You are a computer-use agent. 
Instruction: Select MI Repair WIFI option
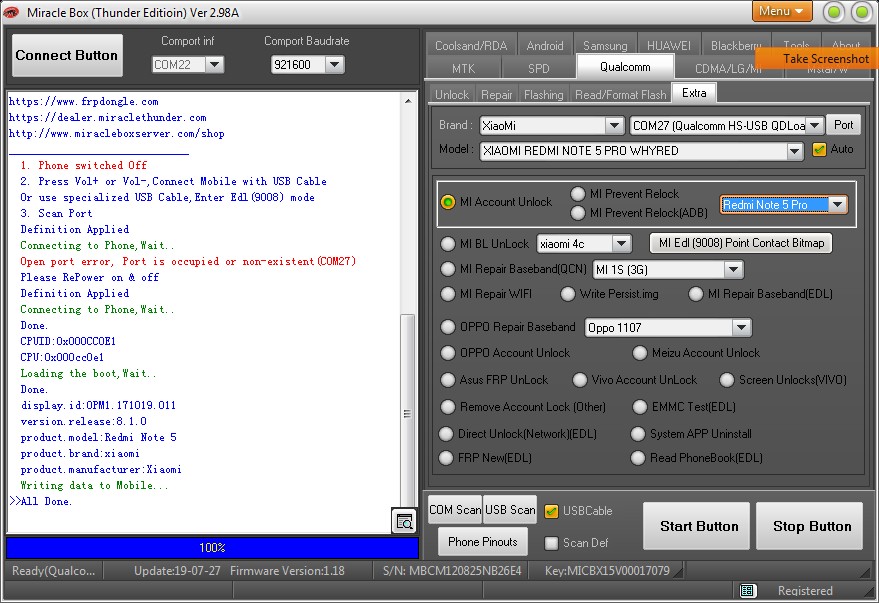[448, 294]
